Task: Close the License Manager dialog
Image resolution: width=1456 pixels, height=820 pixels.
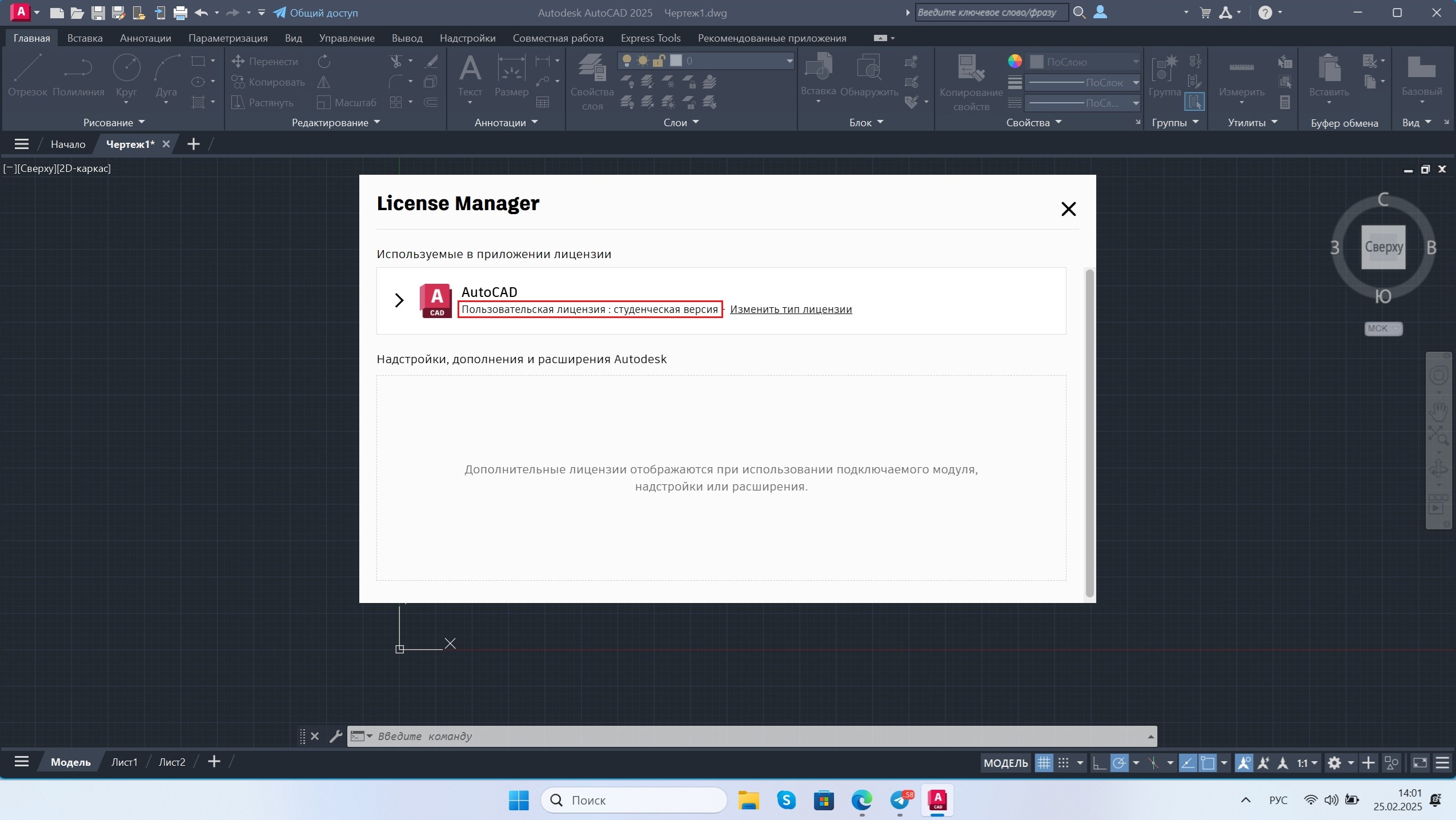Action: [1068, 208]
